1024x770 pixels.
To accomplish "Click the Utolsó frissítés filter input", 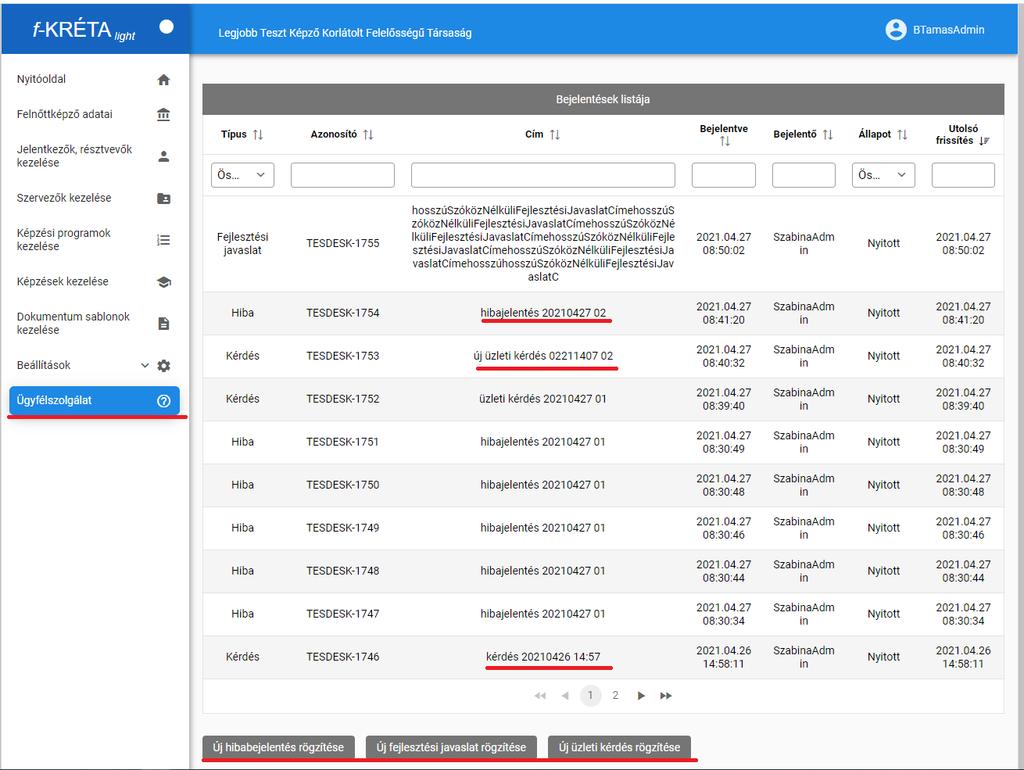I will pyautogui.click(x=963, y=175).
